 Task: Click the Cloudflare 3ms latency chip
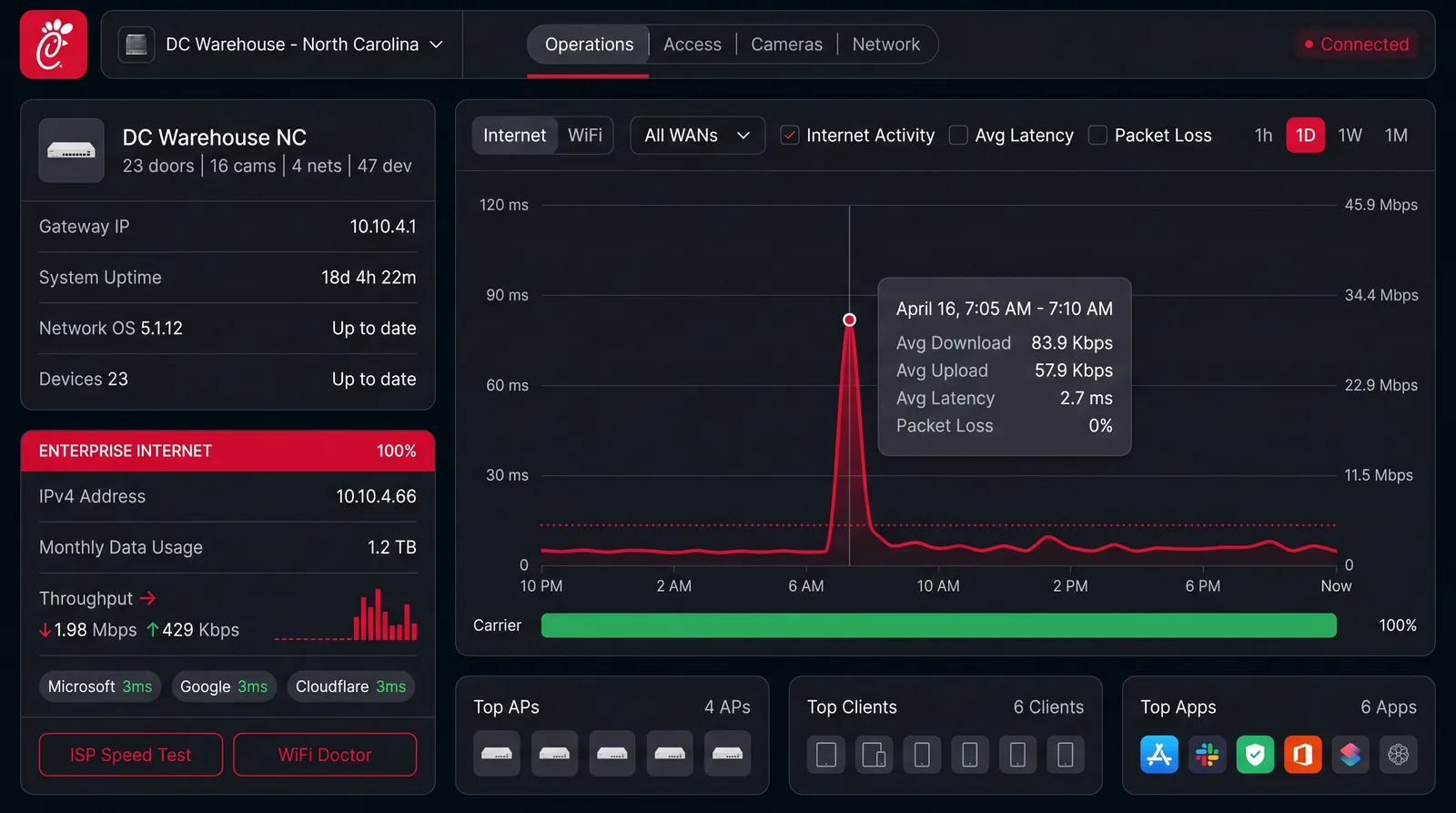(350, 686)
